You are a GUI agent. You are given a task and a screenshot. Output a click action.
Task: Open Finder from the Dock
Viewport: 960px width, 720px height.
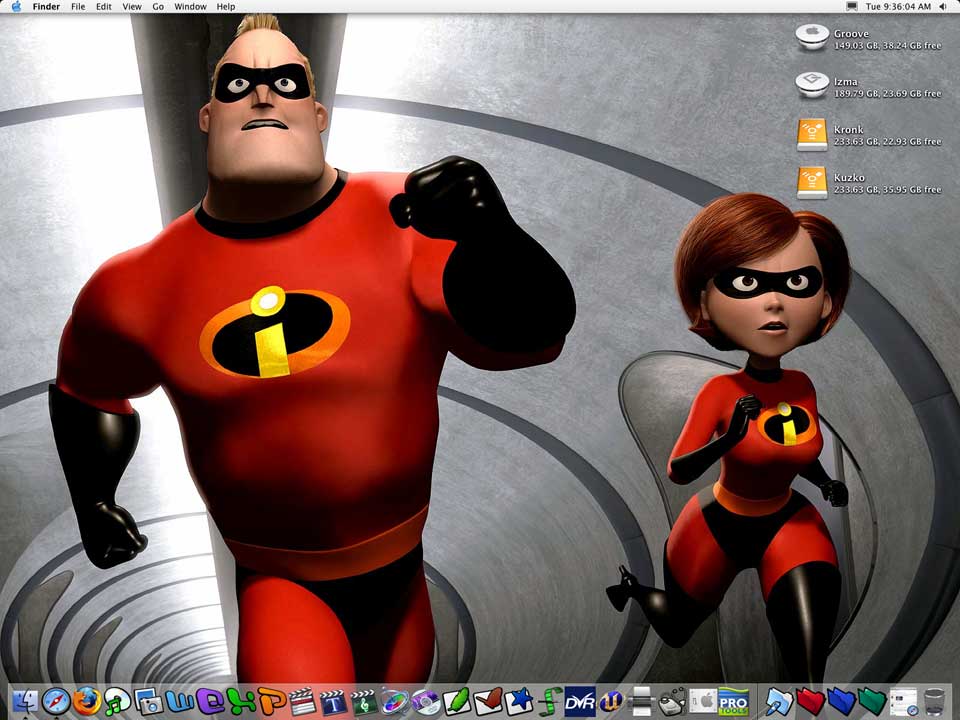click(x=26, y=701)
